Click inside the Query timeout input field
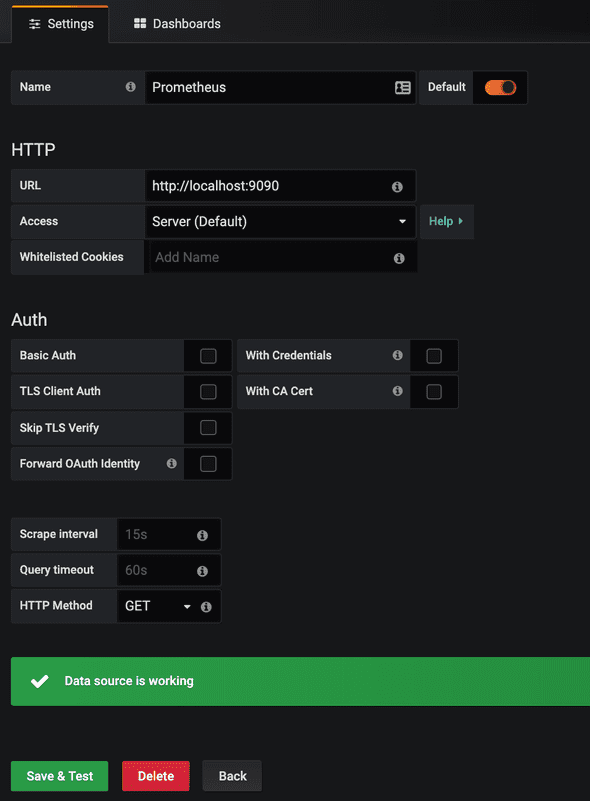This screenshot has height=801, width=590. click(160, 570)
